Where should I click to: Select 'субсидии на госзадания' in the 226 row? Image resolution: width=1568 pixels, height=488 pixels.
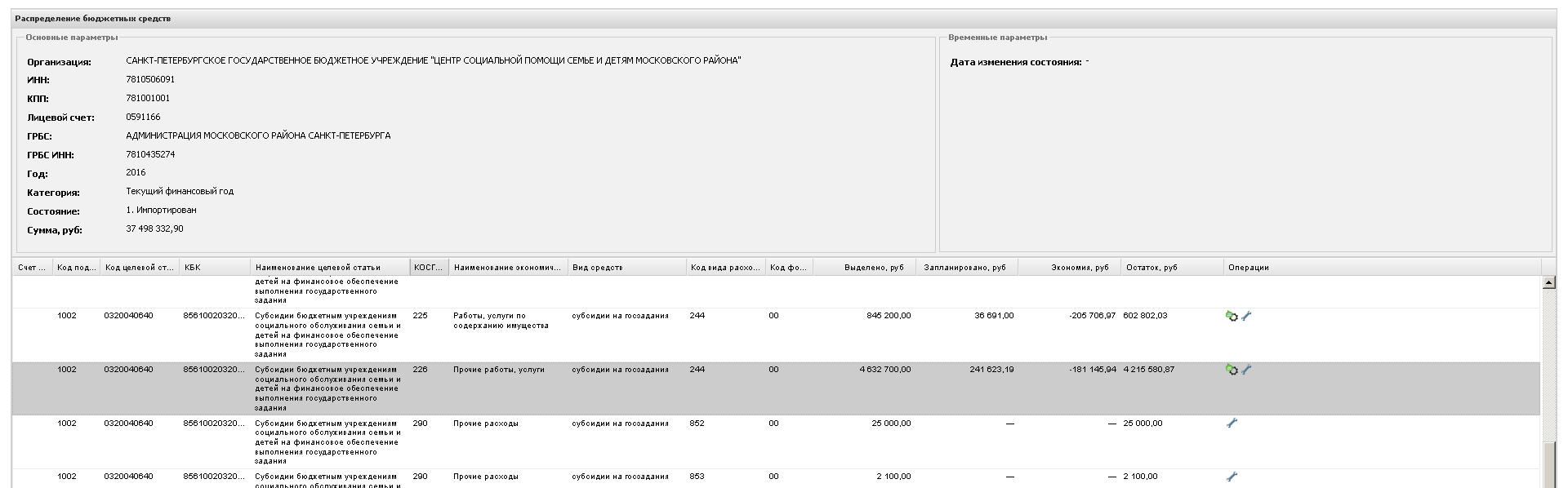coord(620,370)
